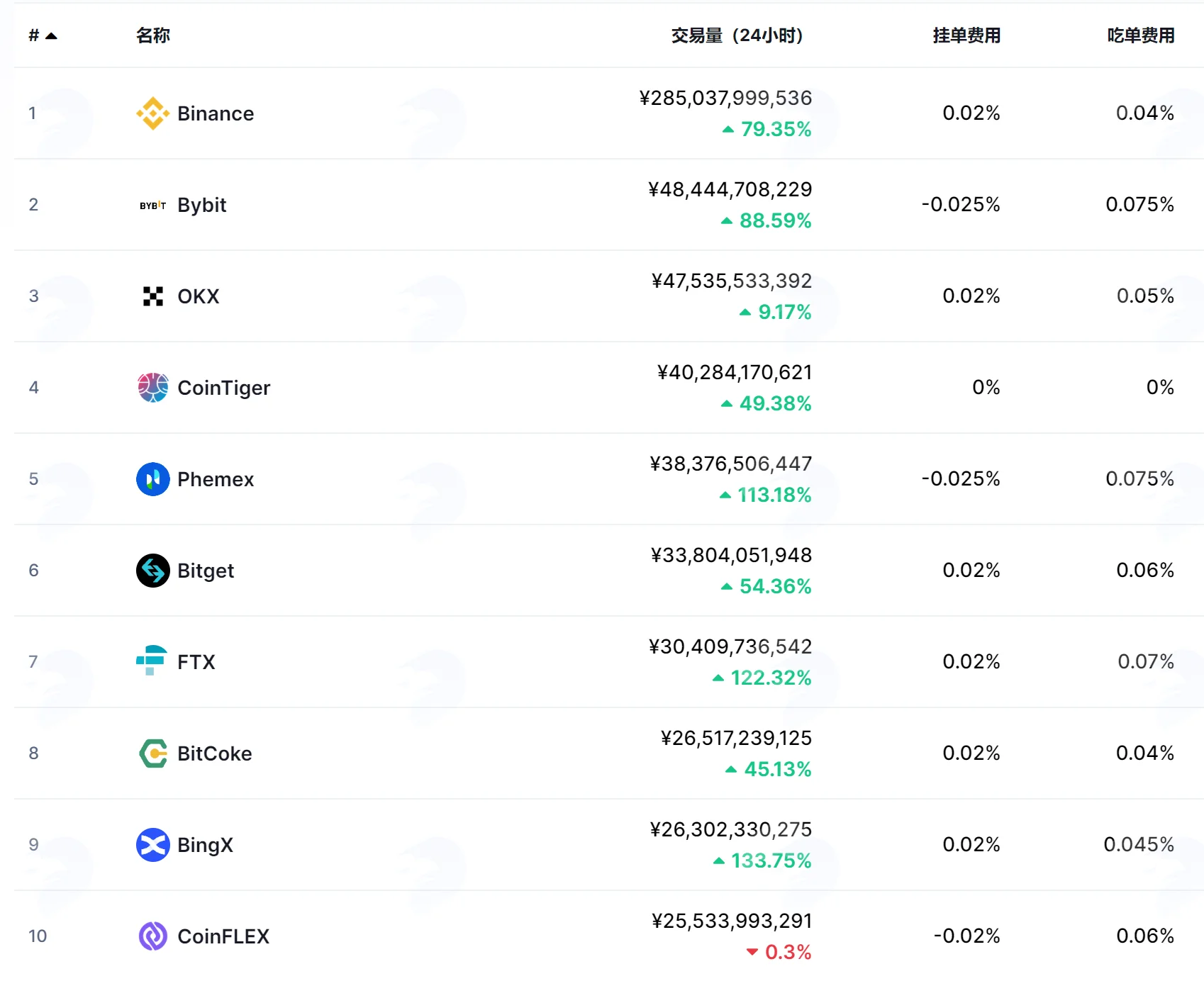The height and width of the screenshot is (981, 1204).
Task: Click the Binance logo icon
Action: (x=152, y=113)
